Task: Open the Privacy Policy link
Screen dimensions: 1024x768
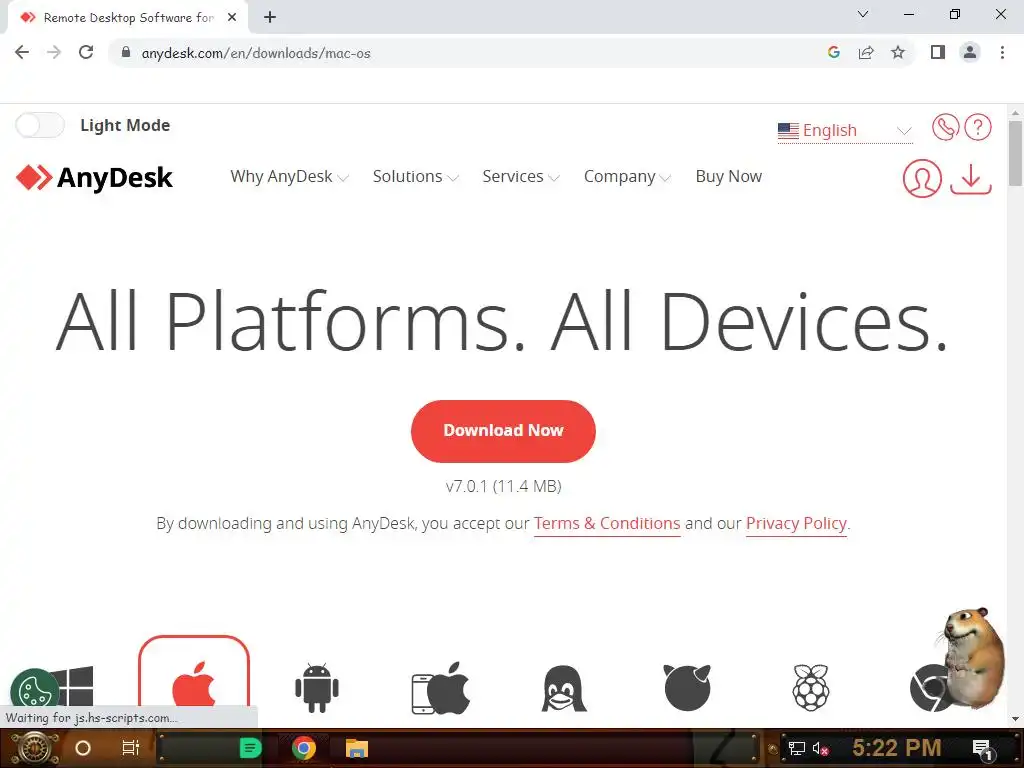Action: tap(796, 524)
